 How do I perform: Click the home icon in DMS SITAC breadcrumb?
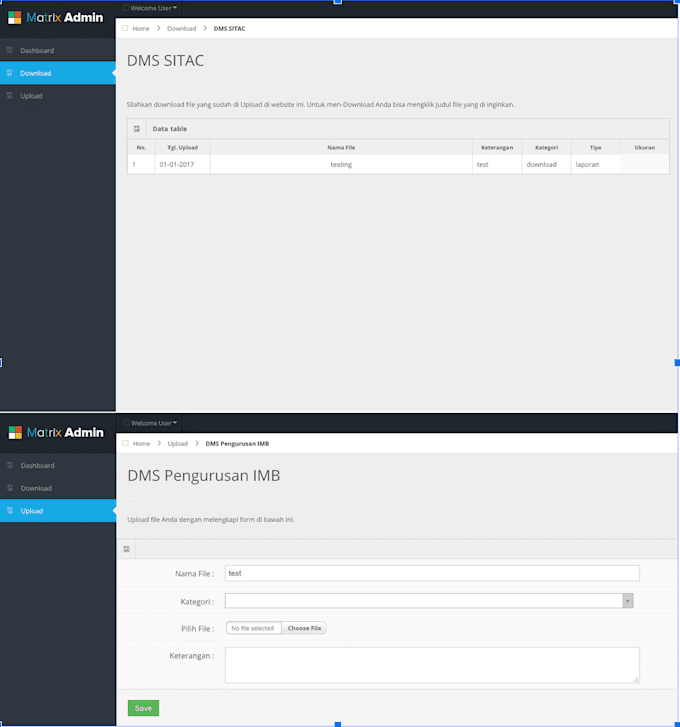[x=125, y=28]
